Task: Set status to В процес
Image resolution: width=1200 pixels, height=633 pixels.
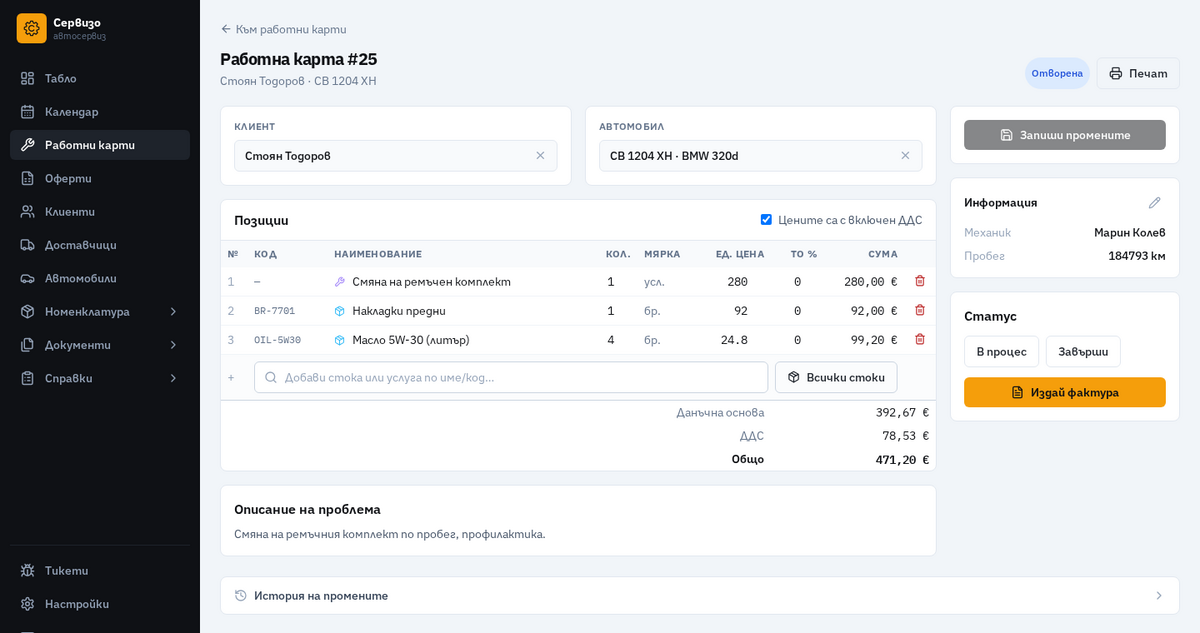Action: click(x=1001, y=351)
